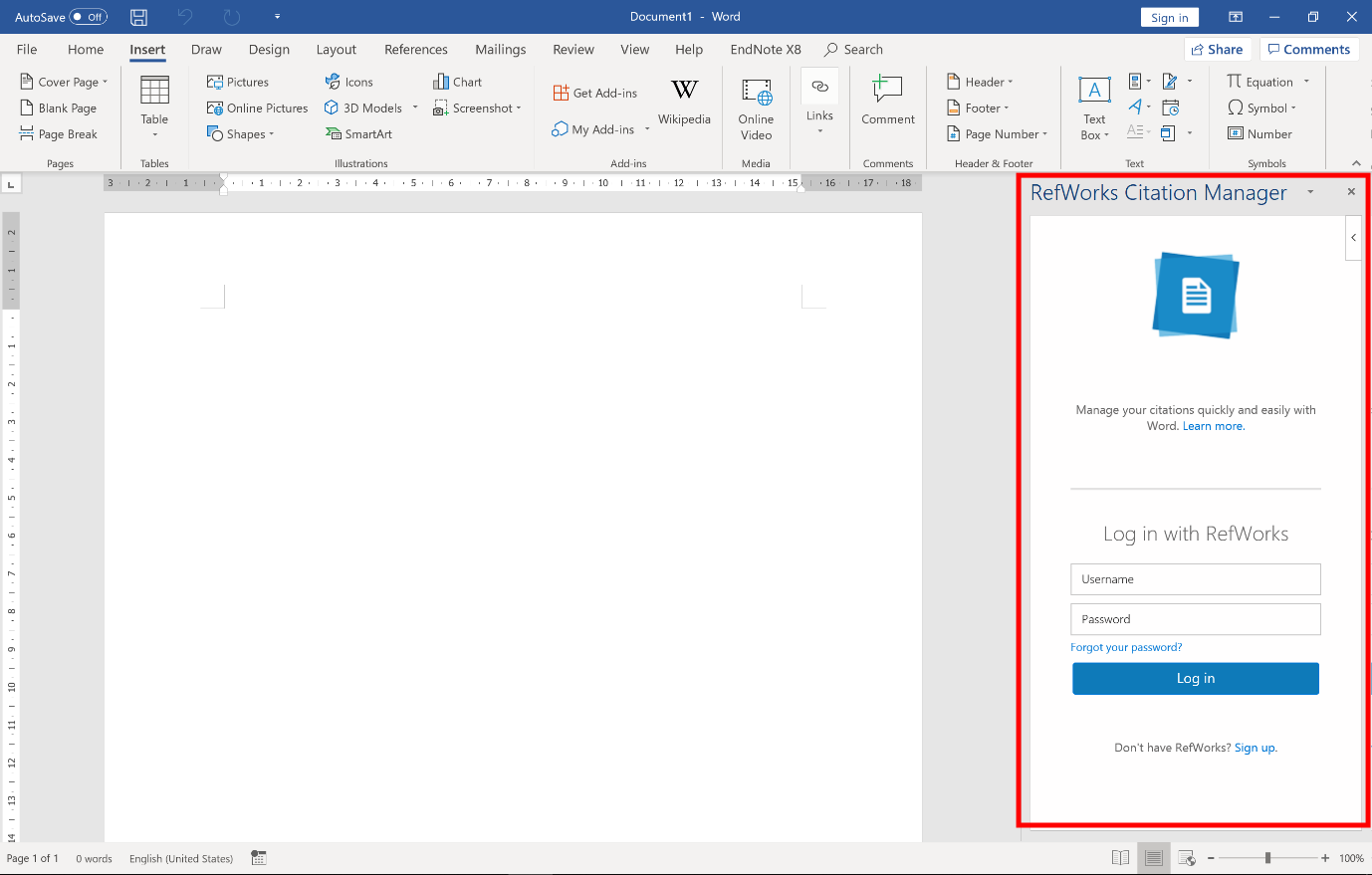Click the Search box in the ribbon
The width and height of the screenshot is (1372, 875).
tap(854, 50)
